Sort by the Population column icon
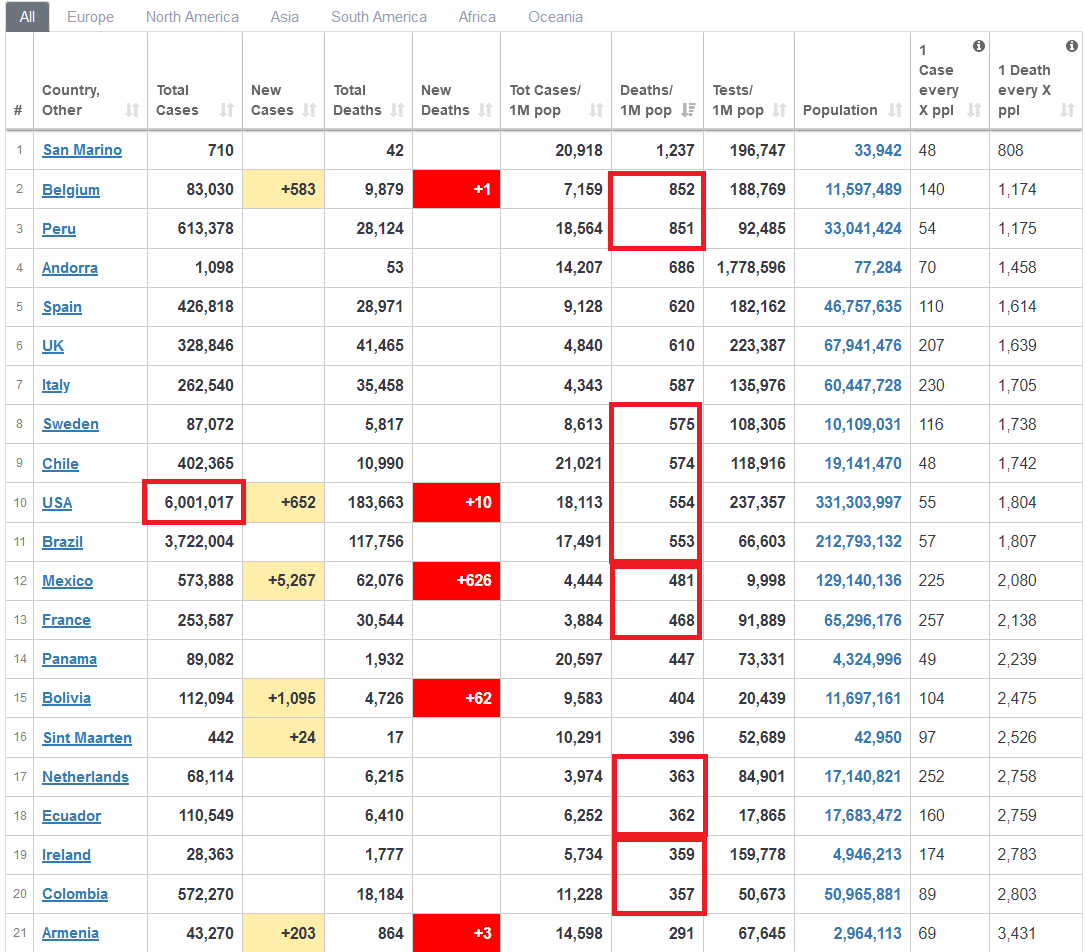Viewport: 1087px width, 952px height. click(x=894, y=111)
